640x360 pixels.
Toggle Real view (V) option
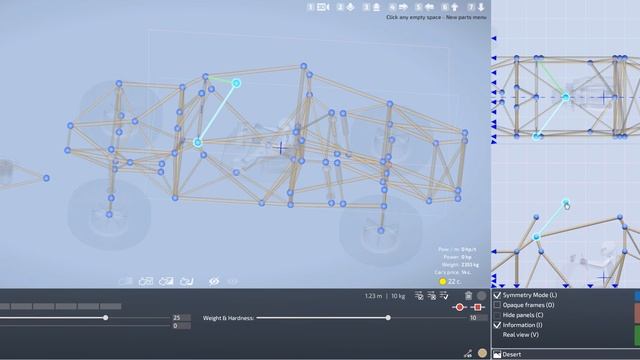[520, 335]
